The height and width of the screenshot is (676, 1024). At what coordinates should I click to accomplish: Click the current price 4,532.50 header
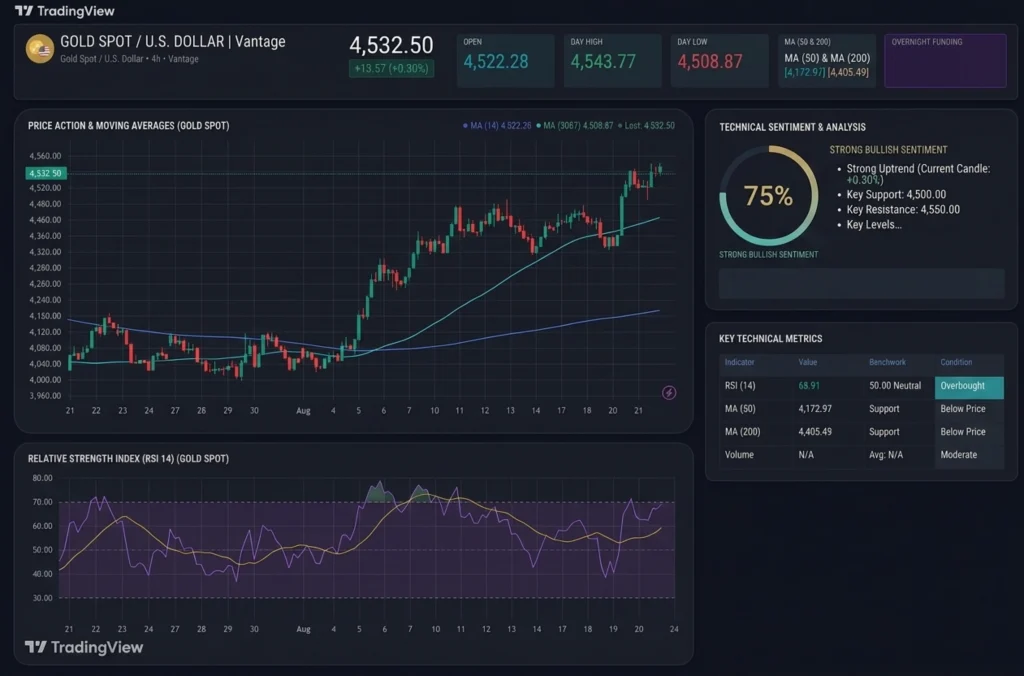[x=391, y=45]
